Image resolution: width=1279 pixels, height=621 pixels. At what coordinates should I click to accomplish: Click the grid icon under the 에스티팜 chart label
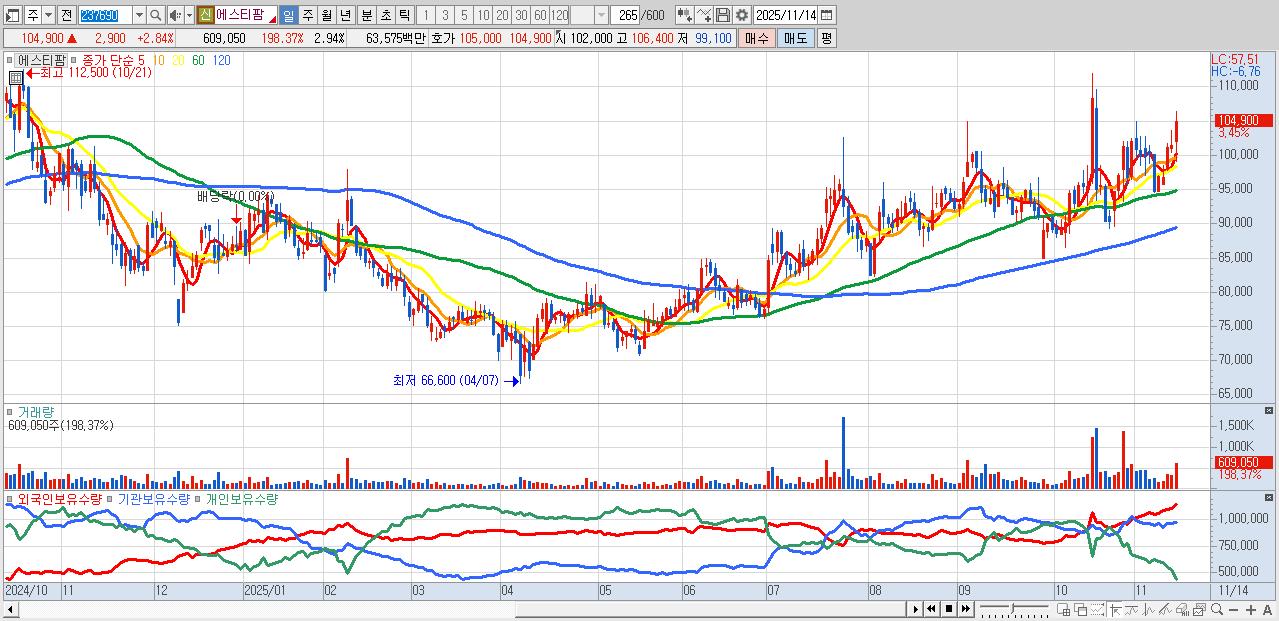click(x=16, y=77)
